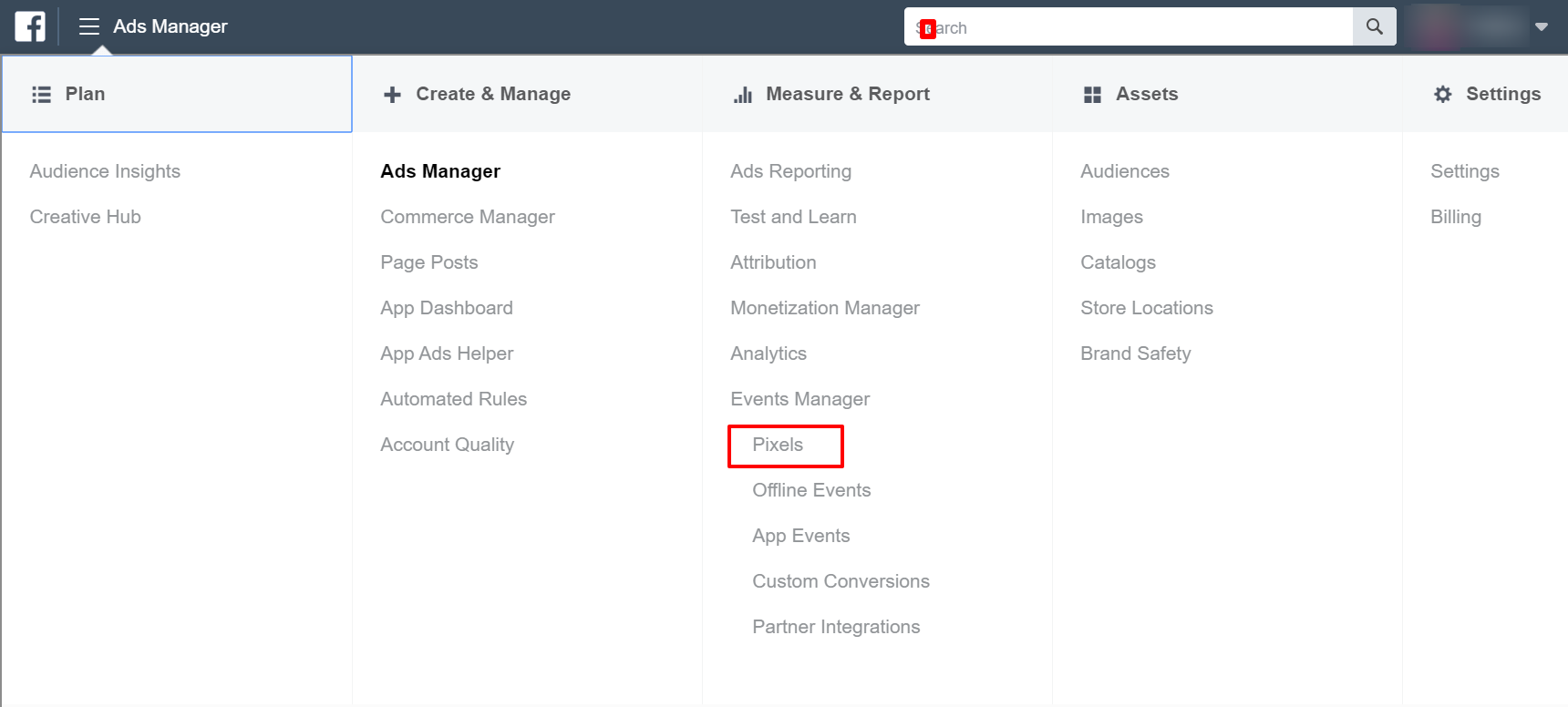Image resolution: width=1568 pixels, height=707 pixels.
Task: Click the Settings gear icon
Action: coord(1442,95)
